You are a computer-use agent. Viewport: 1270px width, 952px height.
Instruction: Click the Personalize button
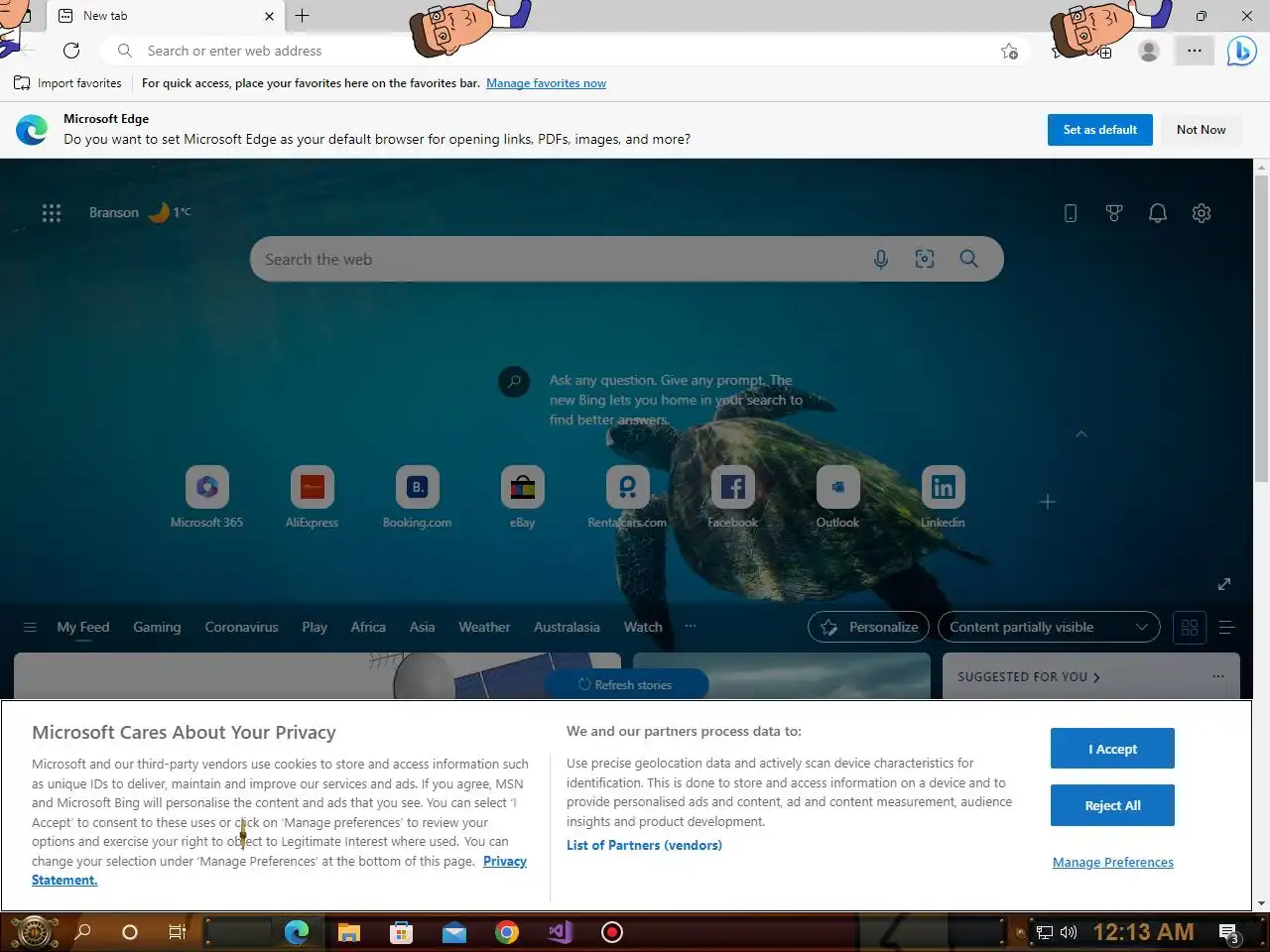point(868,627)
